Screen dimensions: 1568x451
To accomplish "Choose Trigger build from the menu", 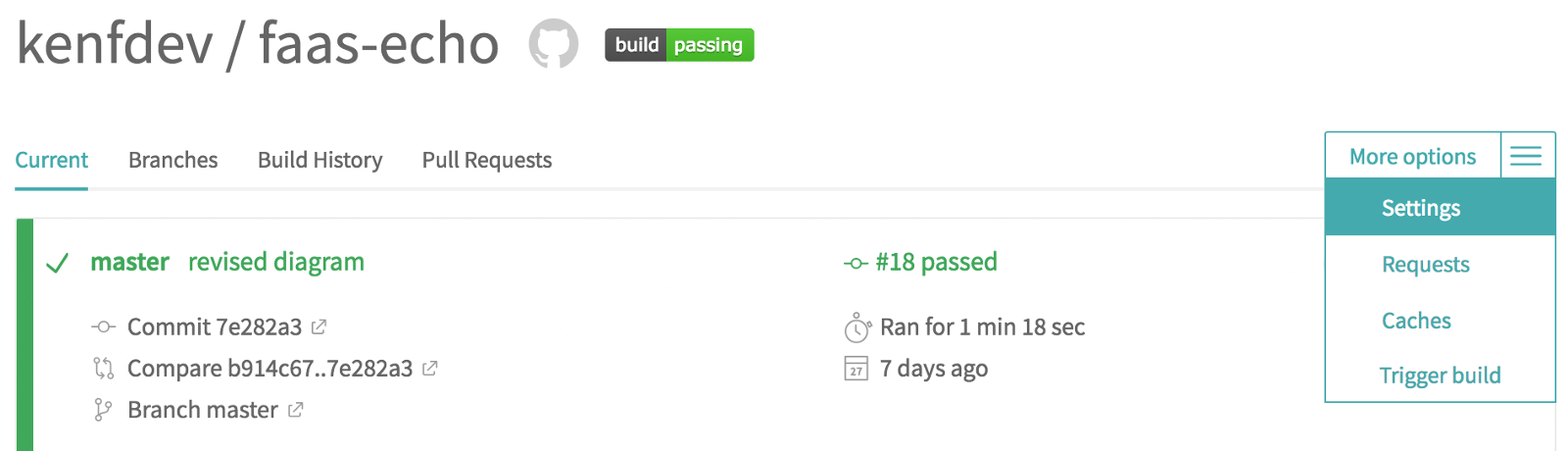I will [1440, 376].
